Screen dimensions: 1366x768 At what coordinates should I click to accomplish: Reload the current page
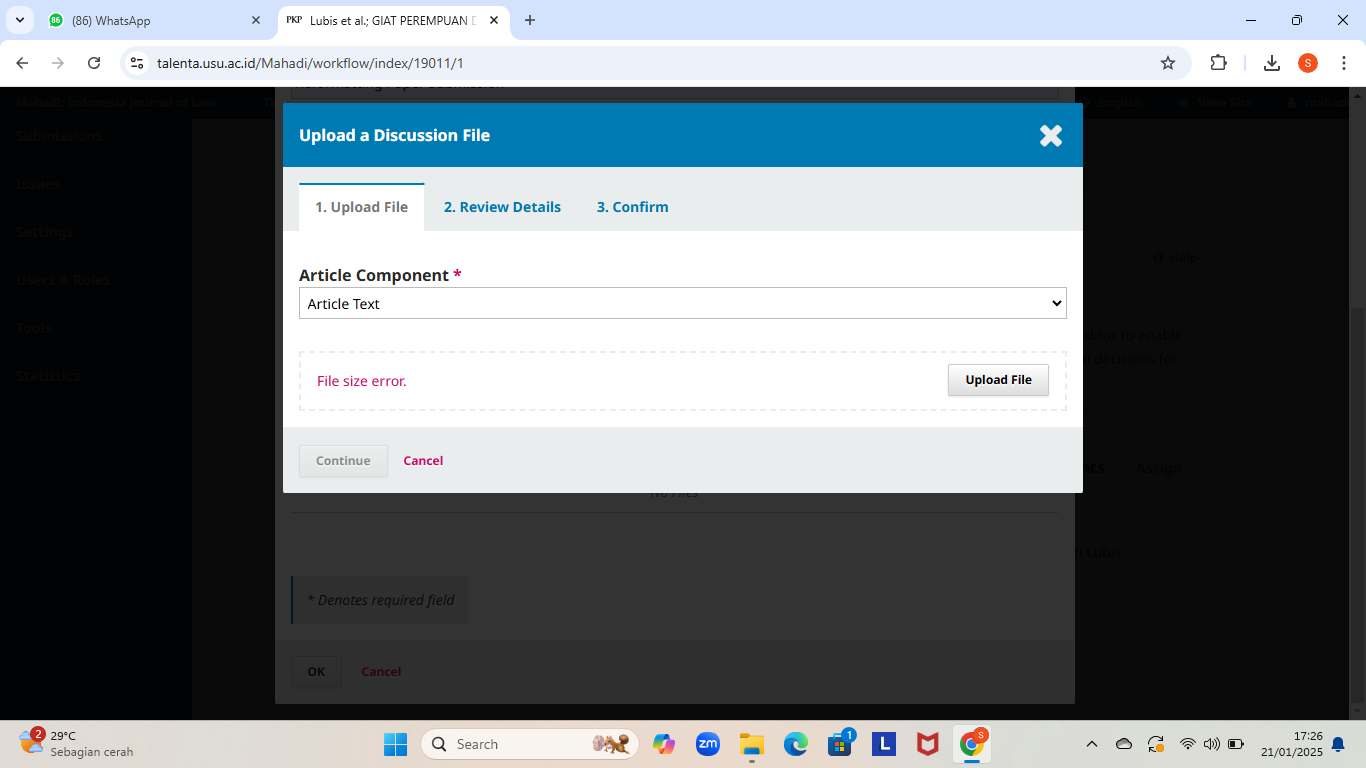pyautogui.click(x=94, y=63)
